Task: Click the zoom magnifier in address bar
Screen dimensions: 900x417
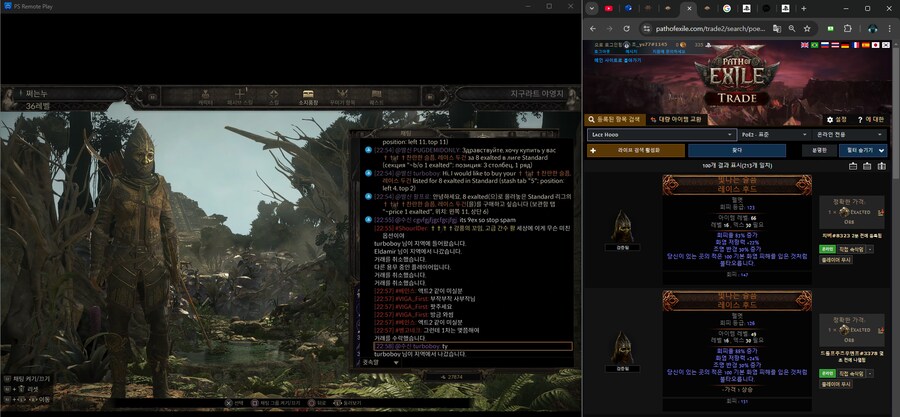Action: [x=792, y=28]
